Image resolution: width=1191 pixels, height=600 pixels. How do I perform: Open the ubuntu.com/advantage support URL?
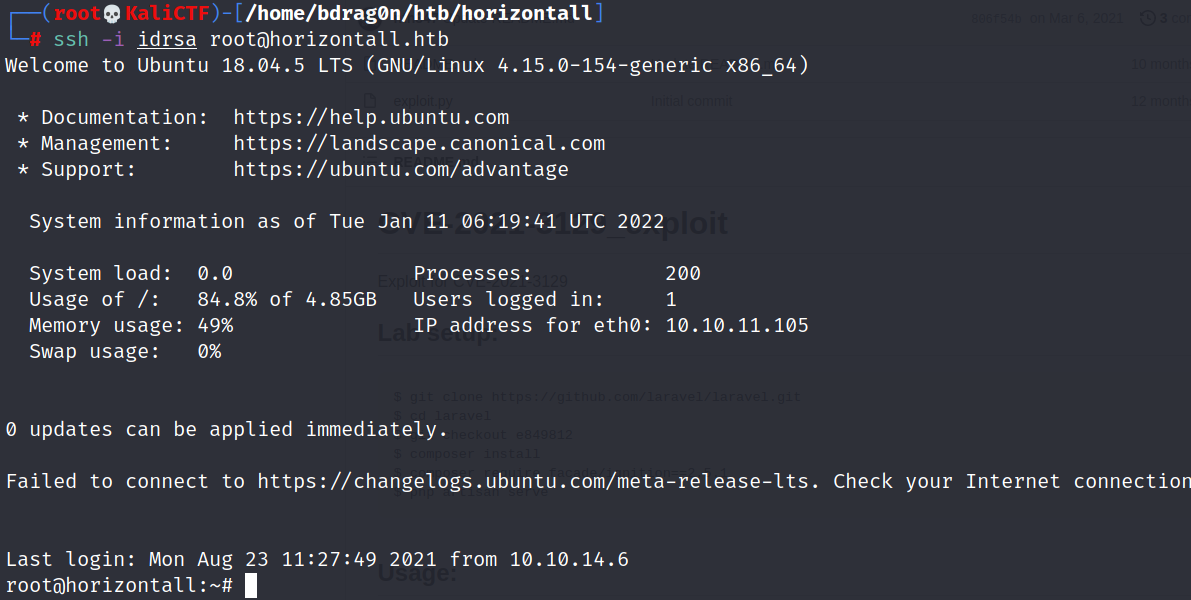point(401,169)
